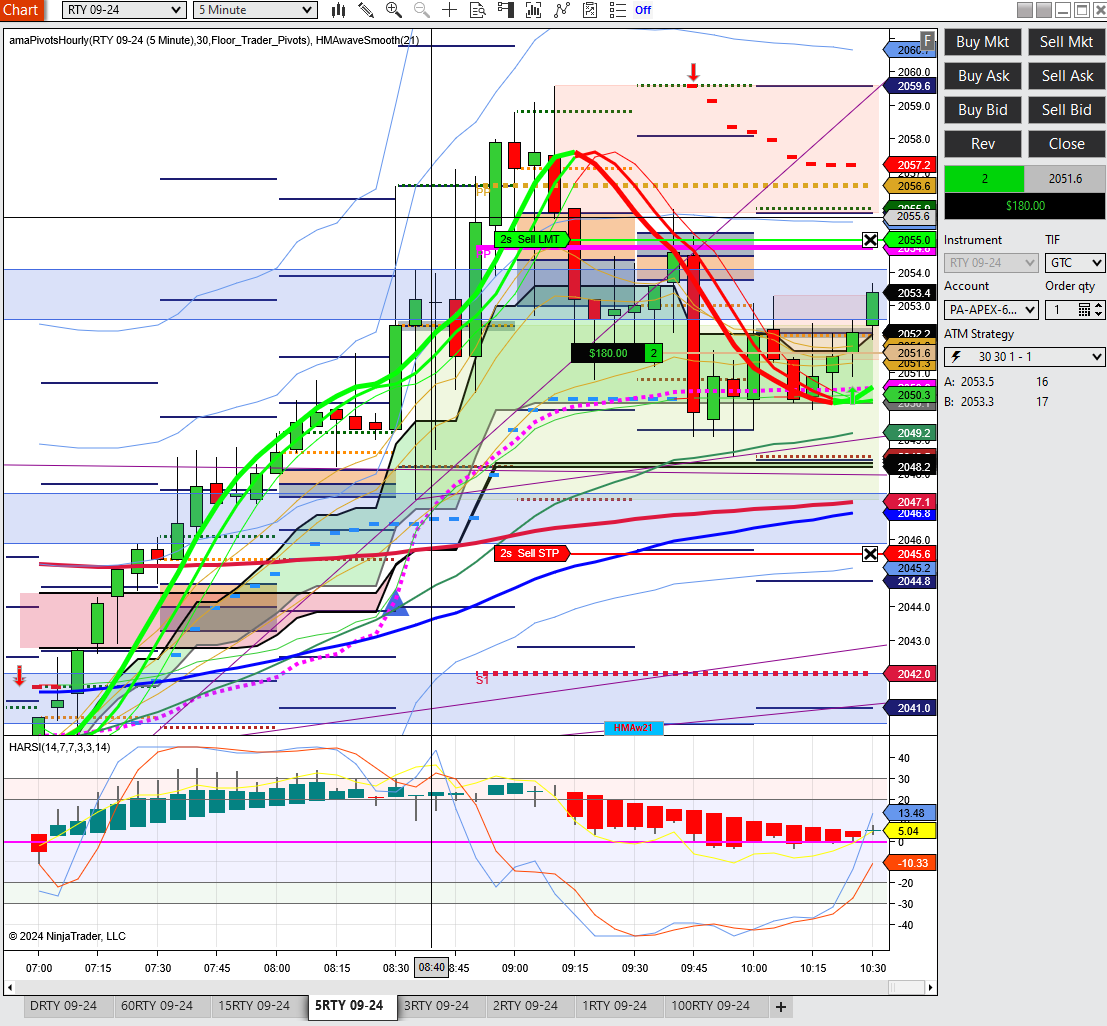Open the strategies icon

click(590, 10)
